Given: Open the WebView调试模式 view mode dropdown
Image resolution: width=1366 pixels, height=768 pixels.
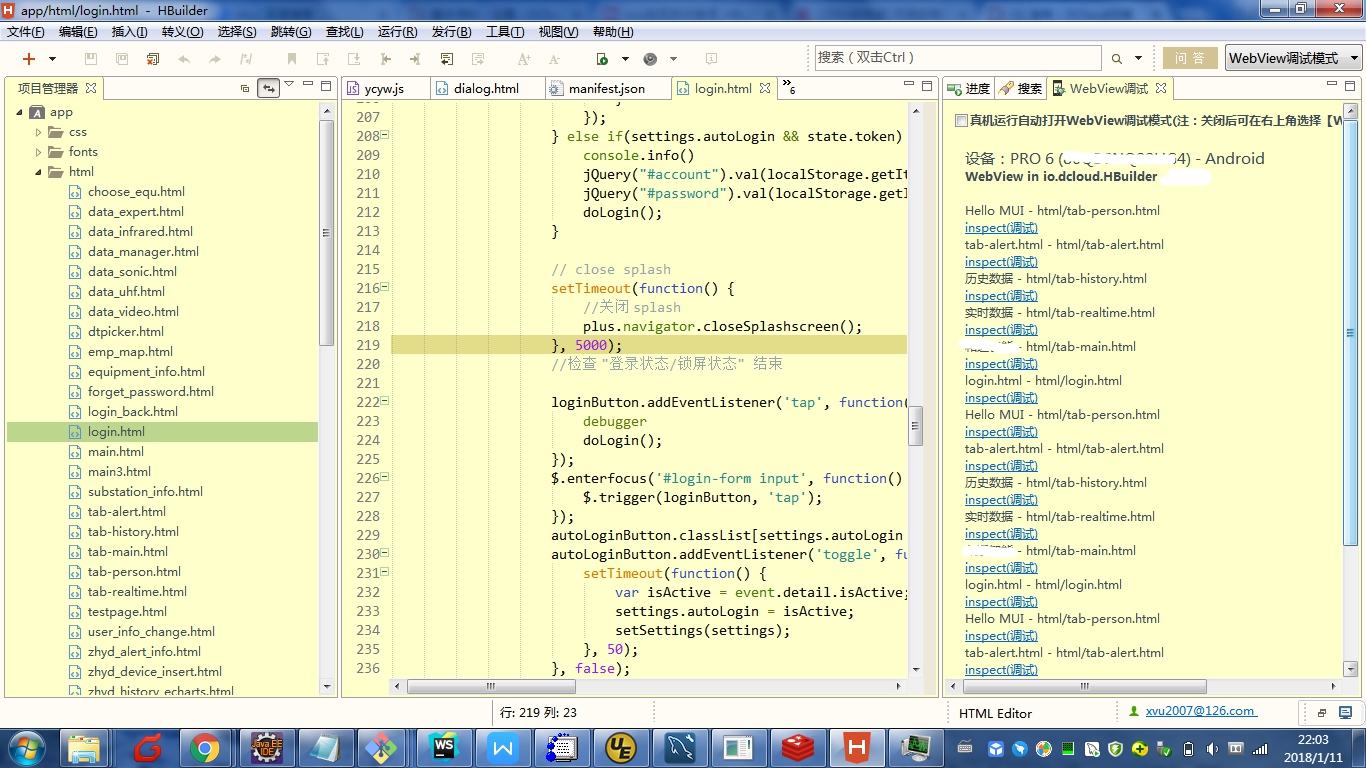Looking at the screenshot, I should (x=1294, y=59).
